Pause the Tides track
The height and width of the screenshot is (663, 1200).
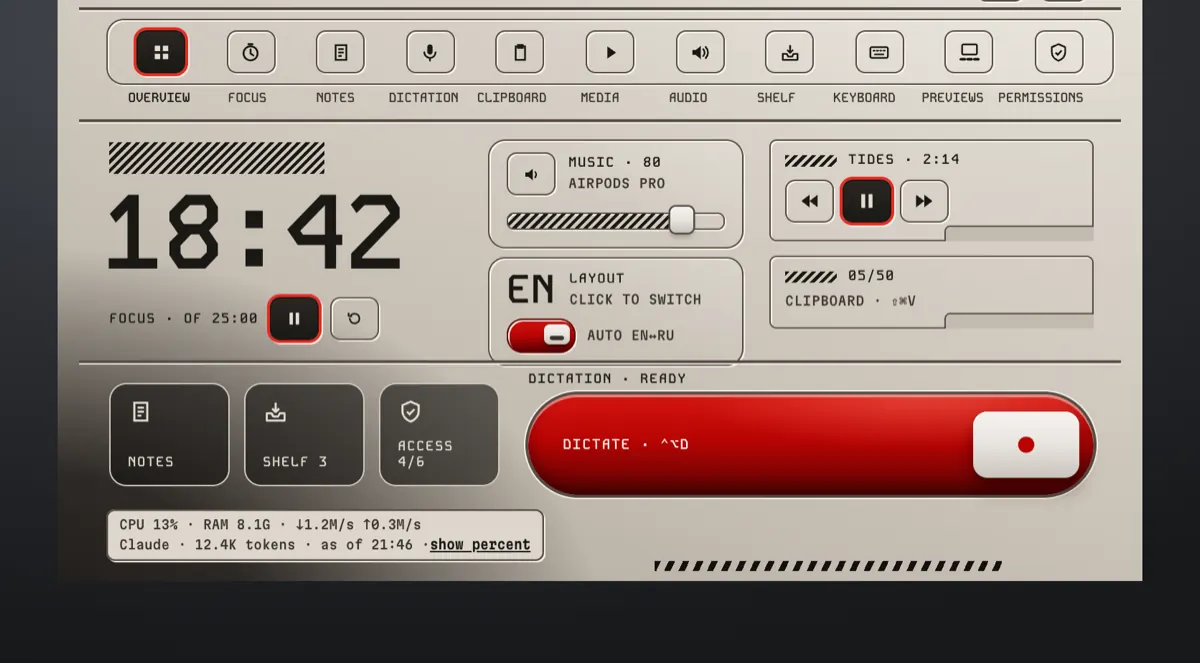[867, 201]
